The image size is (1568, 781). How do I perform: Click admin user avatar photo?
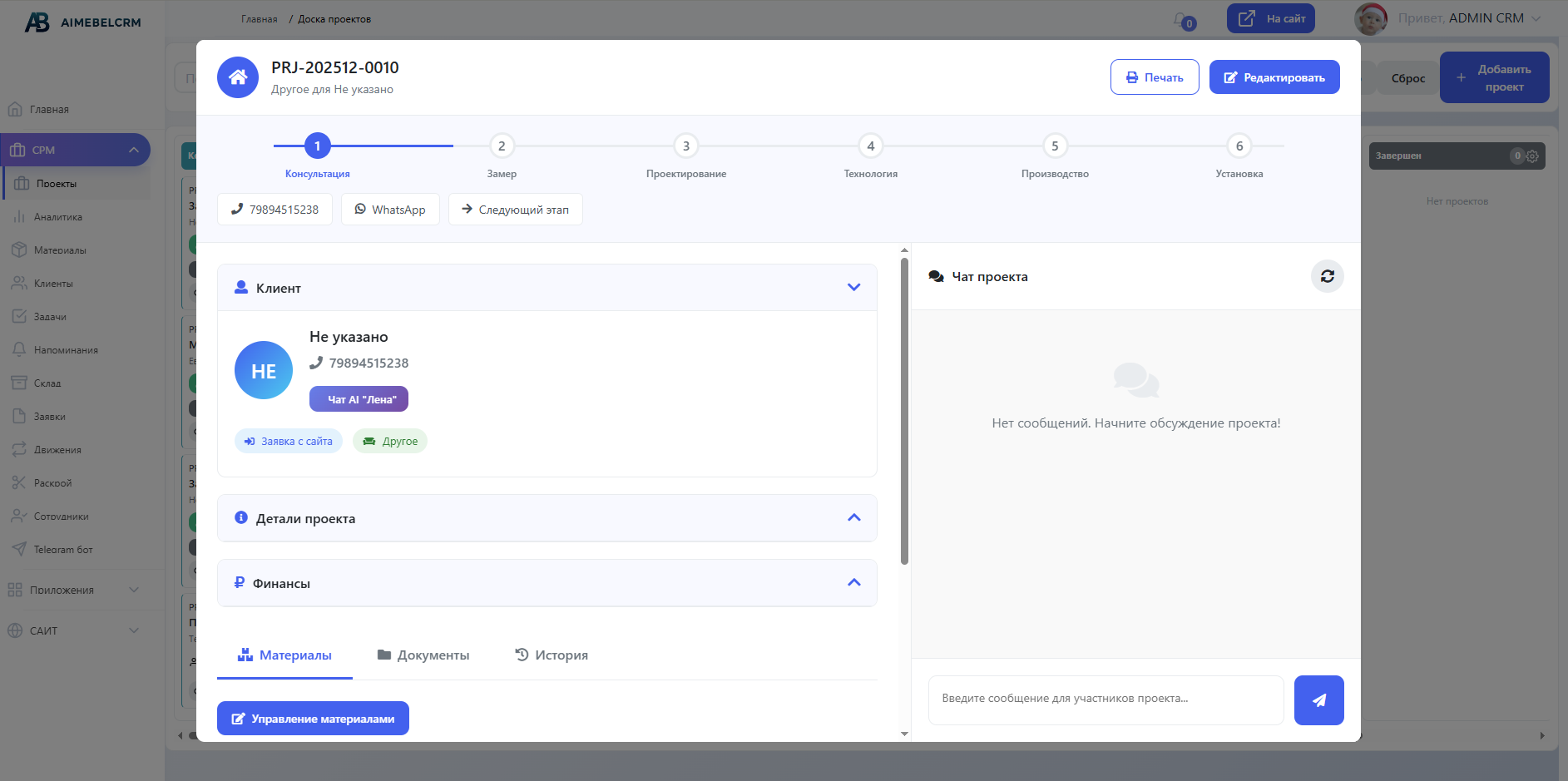coord(1370,18)
